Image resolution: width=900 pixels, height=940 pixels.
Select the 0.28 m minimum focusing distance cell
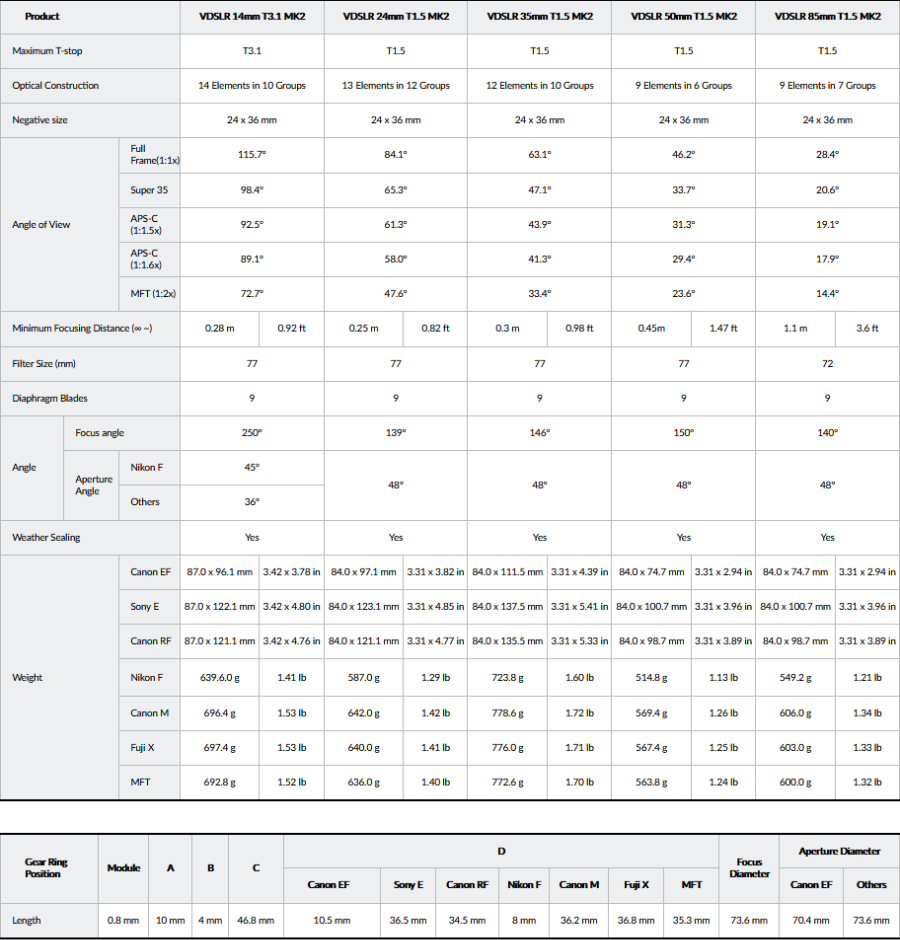(220, 329)
